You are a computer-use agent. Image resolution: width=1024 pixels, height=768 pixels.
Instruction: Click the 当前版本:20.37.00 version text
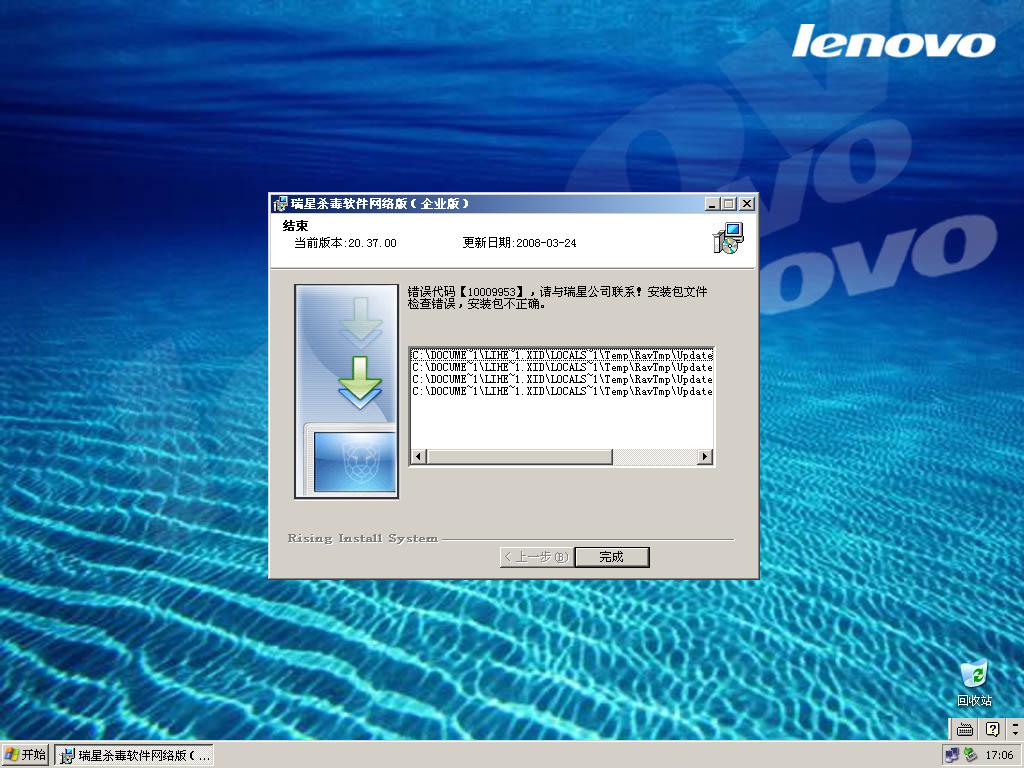[345, 243]
